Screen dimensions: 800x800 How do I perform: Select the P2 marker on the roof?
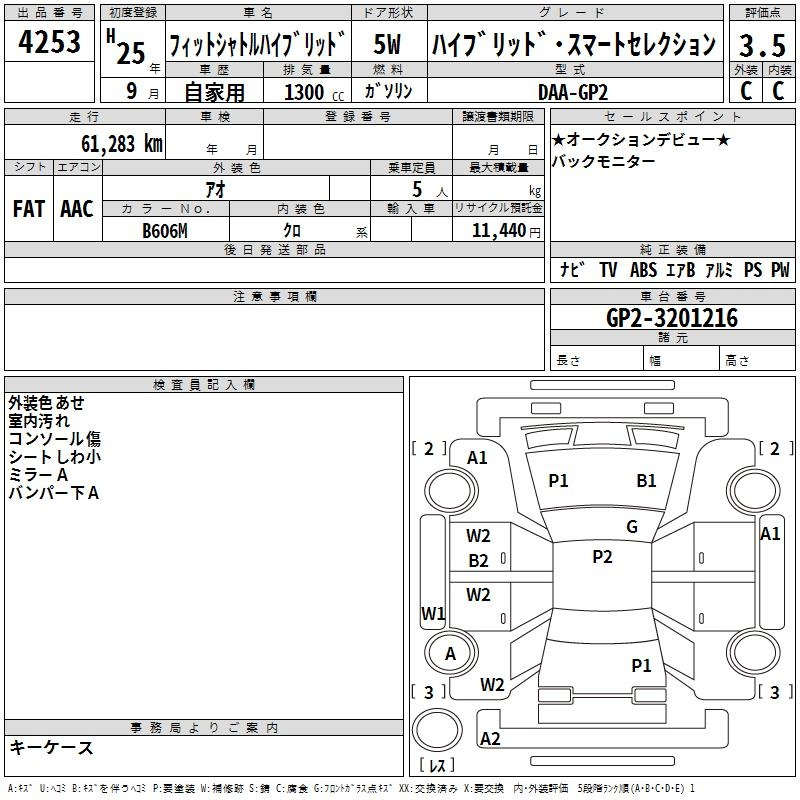tap(602, 557)
